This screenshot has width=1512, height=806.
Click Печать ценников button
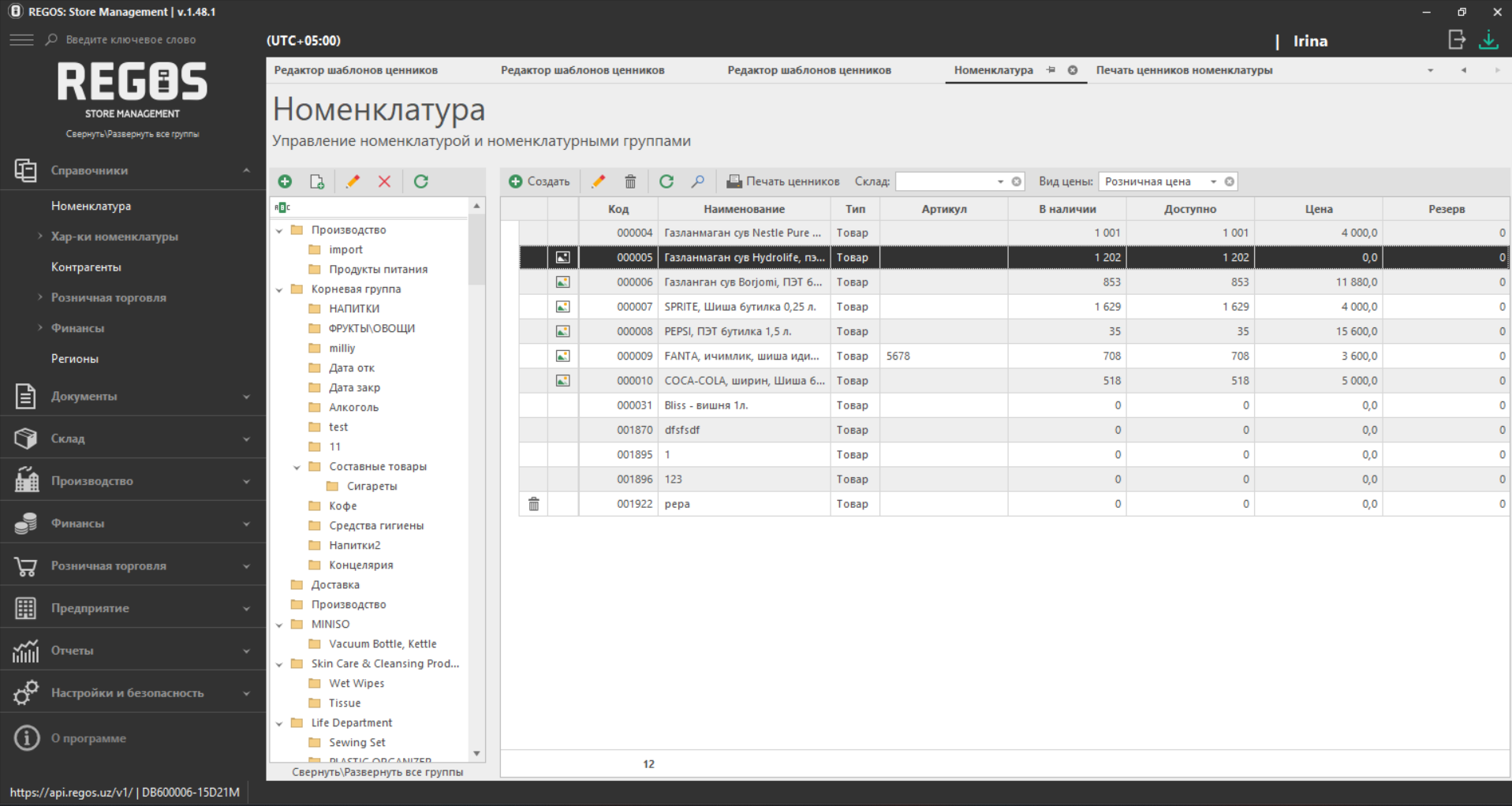click(x=783, y=181)
